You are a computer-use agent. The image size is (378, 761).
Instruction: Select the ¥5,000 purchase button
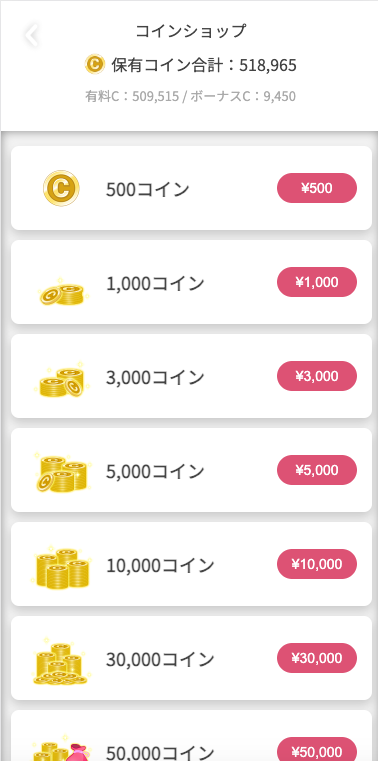coord(317,470)
